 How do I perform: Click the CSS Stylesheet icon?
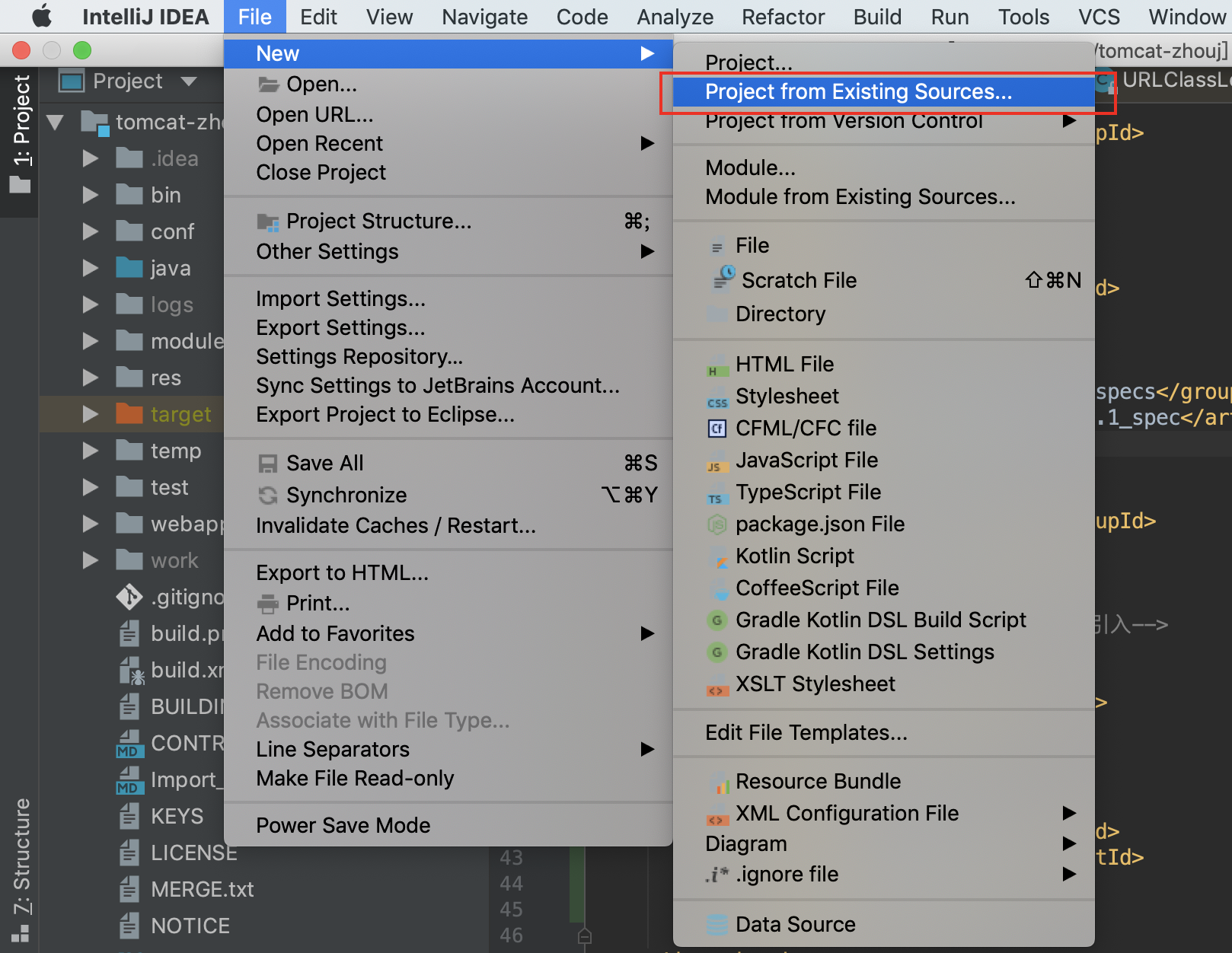pos(717,397)
